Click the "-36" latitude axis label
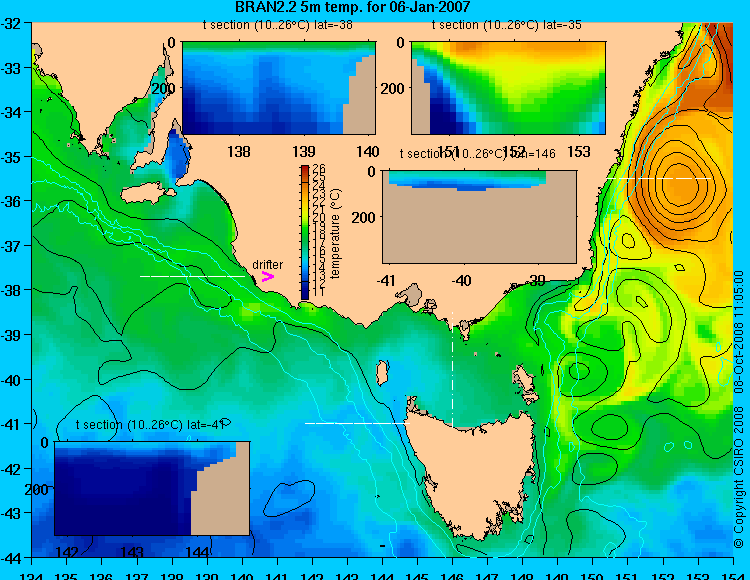 [x=11, y=201]
